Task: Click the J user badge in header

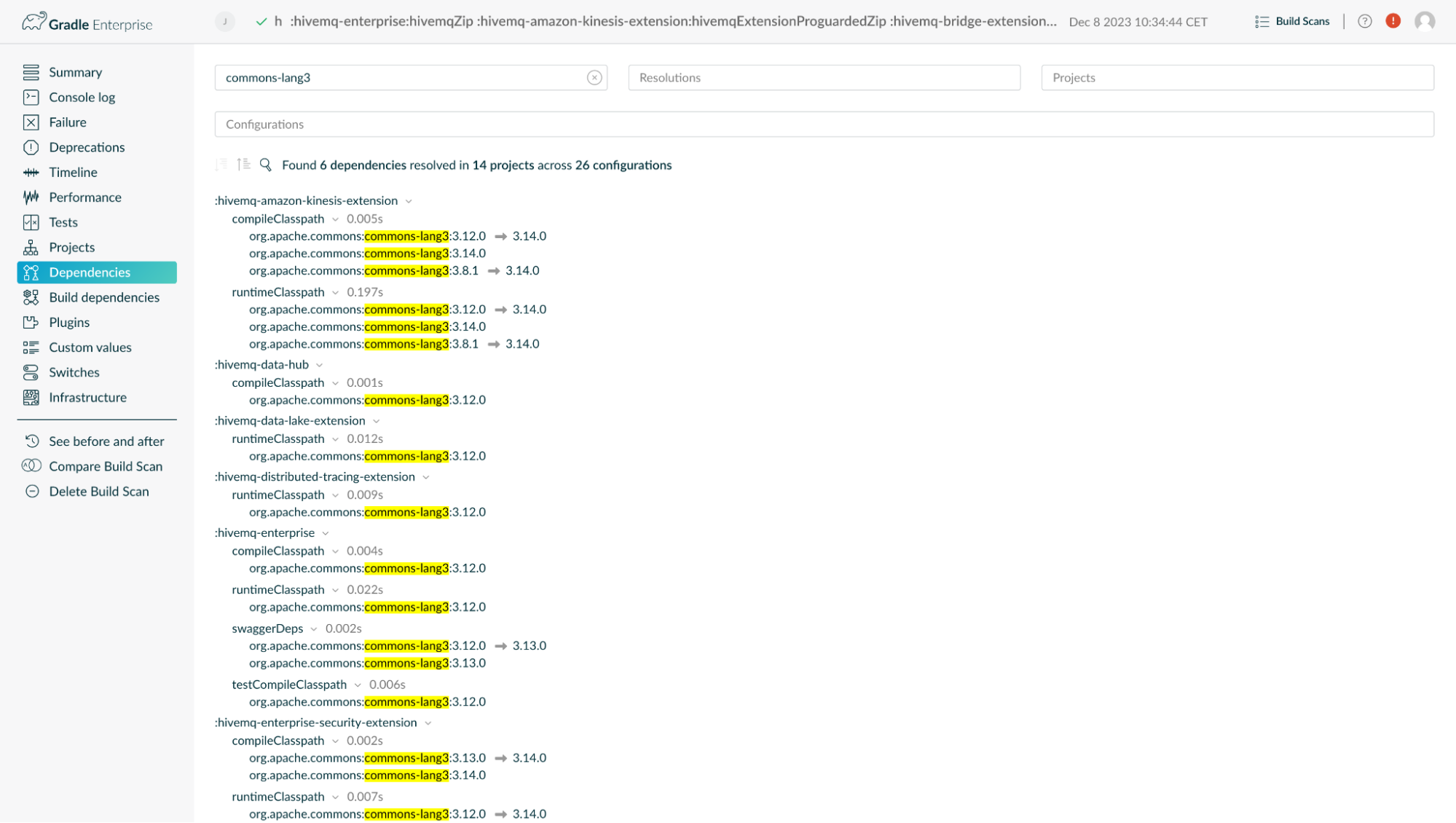Action: [225, 22]
